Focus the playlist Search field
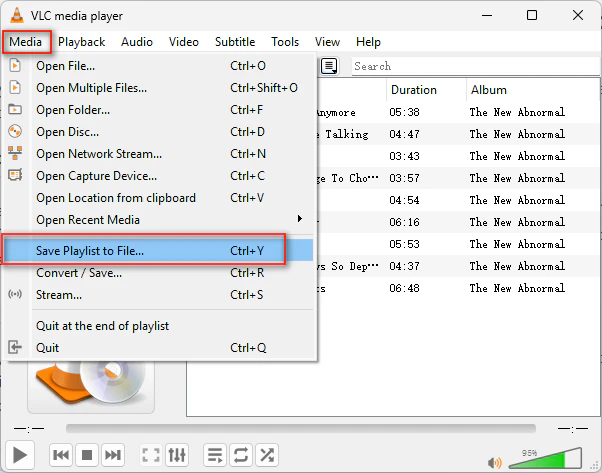Viewport: 602px width, 473px height. tap(475, 66)
